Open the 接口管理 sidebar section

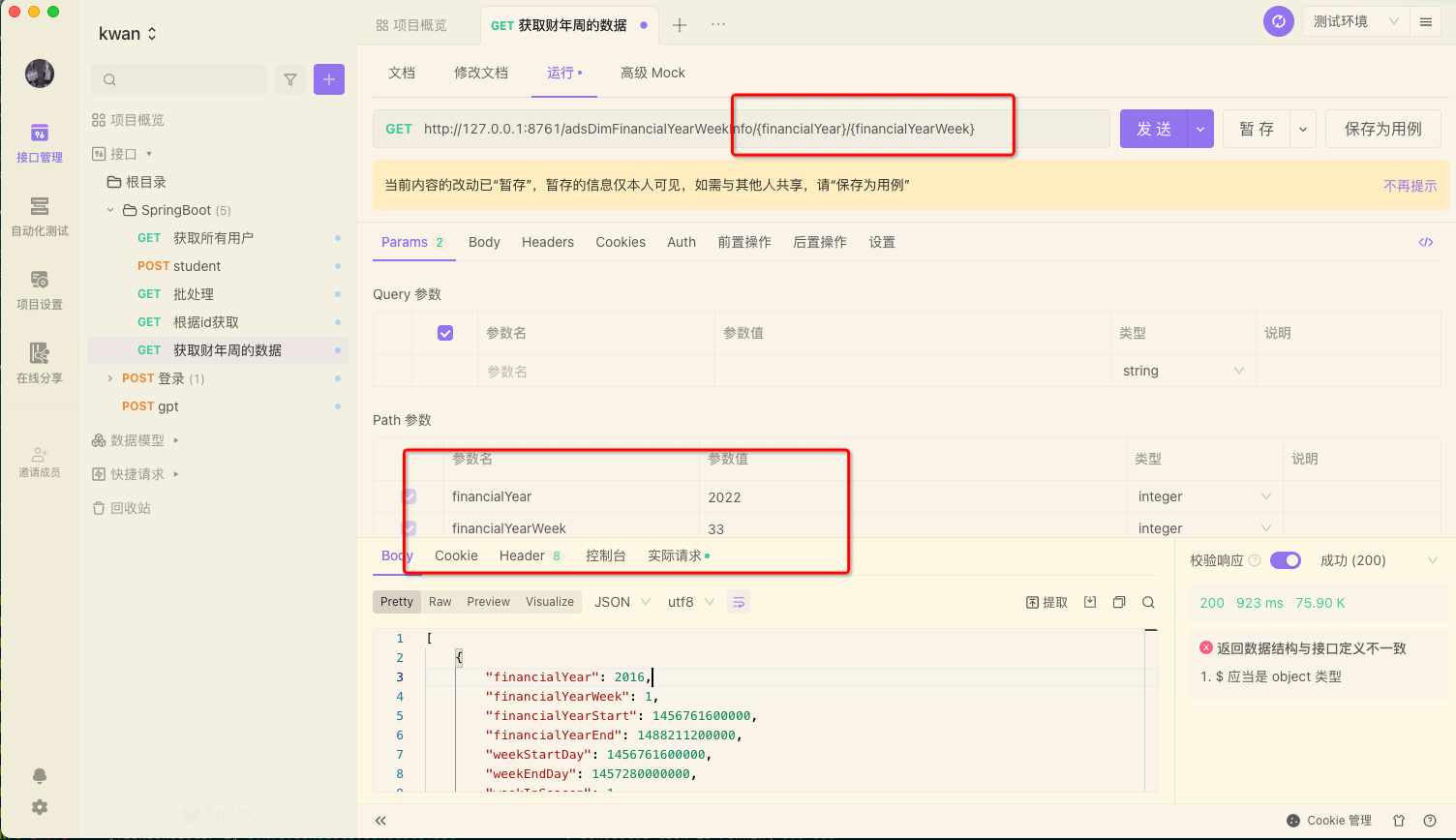(40, 143)
